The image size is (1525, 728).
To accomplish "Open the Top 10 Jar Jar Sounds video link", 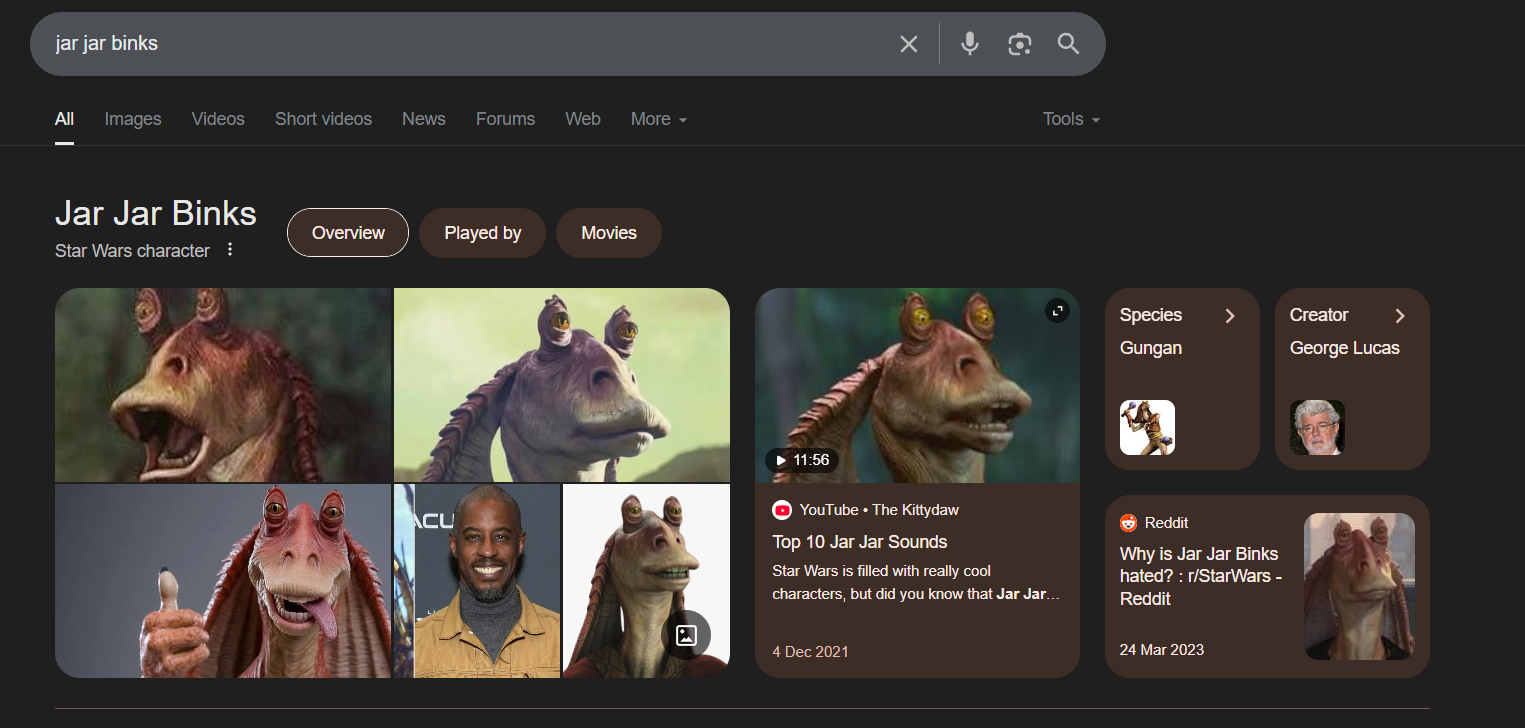I will [860, 542].
